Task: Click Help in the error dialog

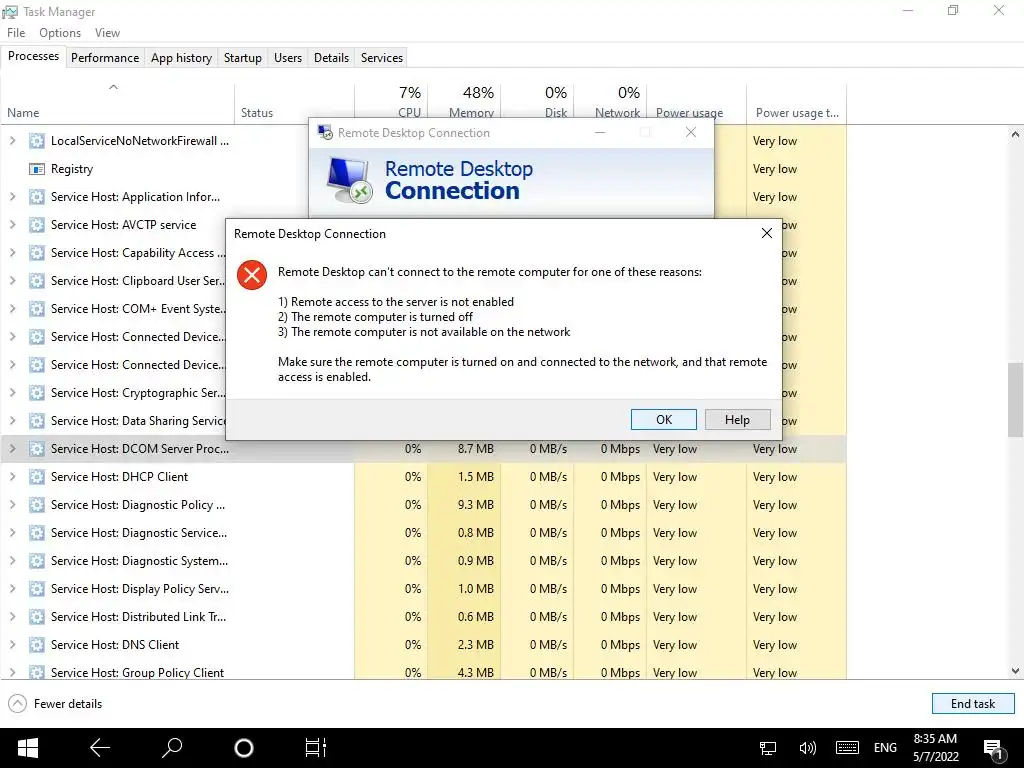Action: (x=737, y=419)
